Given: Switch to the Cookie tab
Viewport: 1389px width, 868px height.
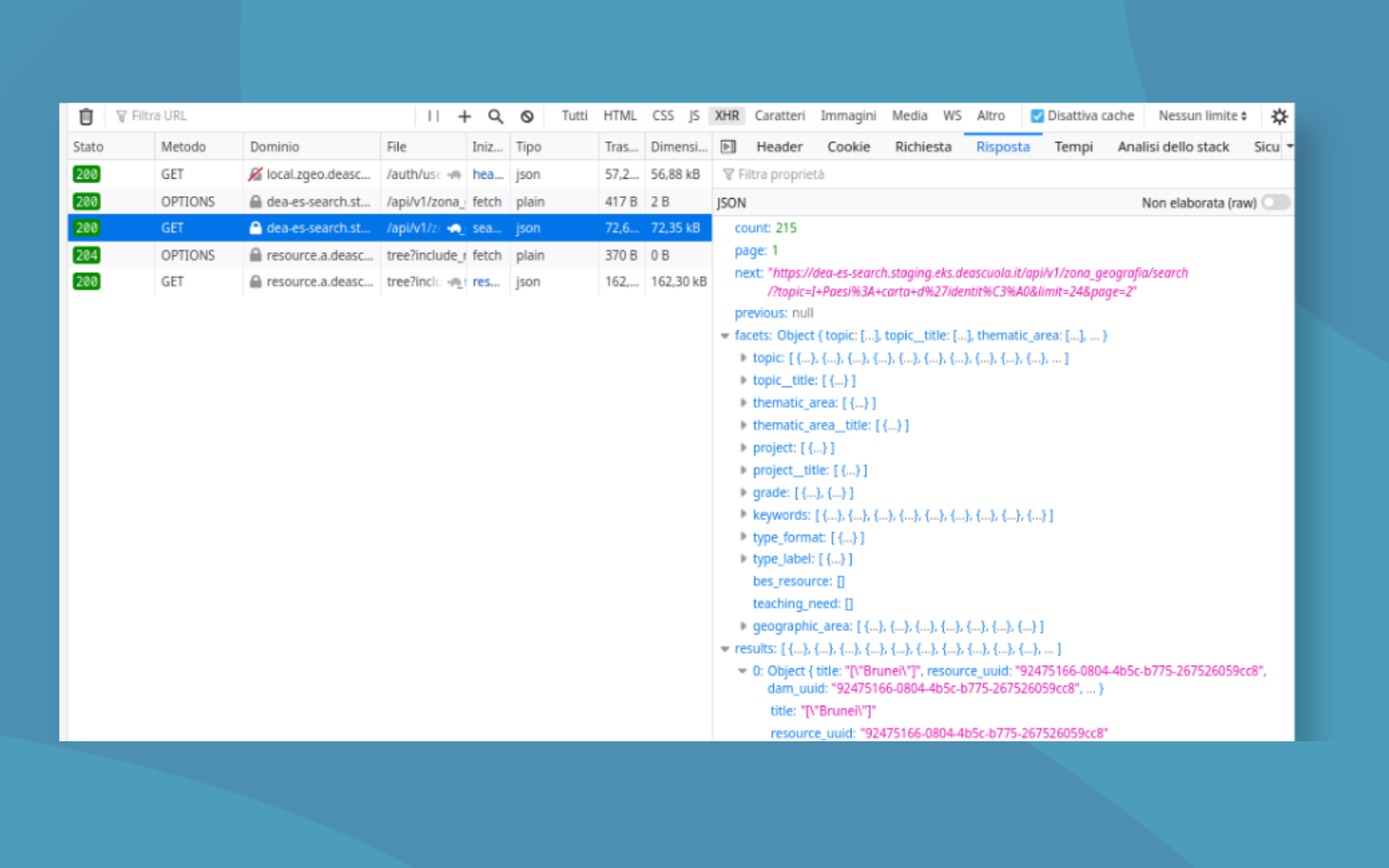Looking at the screenshot, I should click(x=848, y=147).
